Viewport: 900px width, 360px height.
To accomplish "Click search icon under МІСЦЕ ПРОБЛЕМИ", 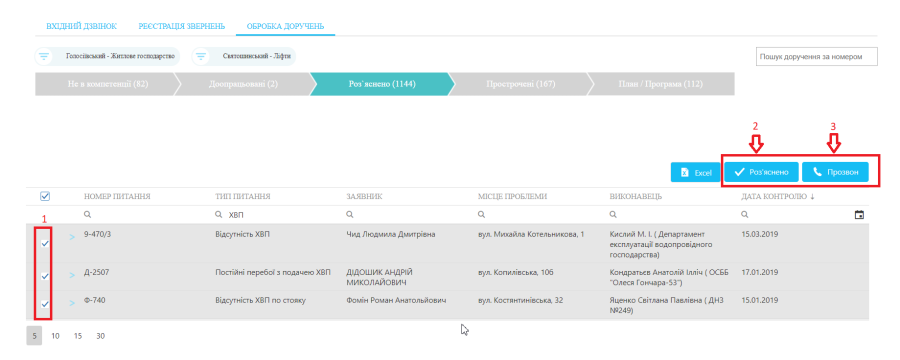I will [481, 214].
